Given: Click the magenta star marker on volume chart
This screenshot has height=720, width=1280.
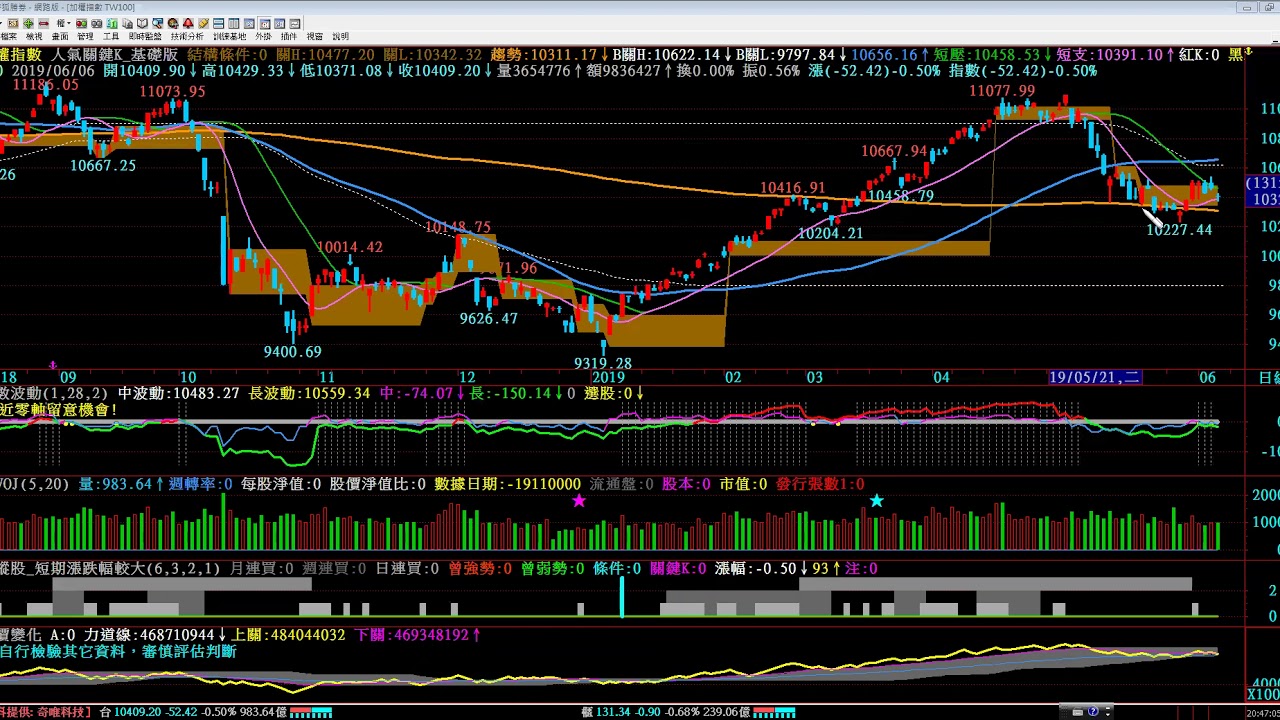Looking at the screenshot, I should pos(579,500).
